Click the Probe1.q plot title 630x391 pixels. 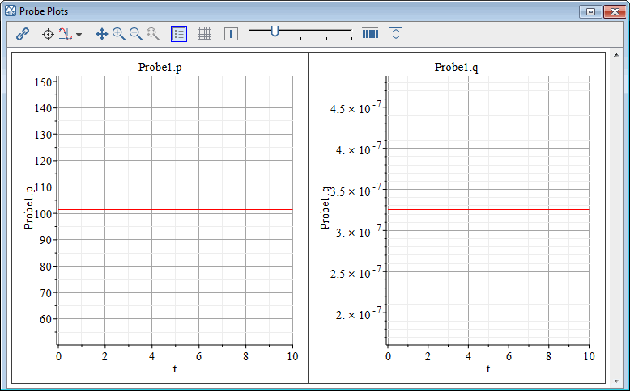tap(456, 67)
